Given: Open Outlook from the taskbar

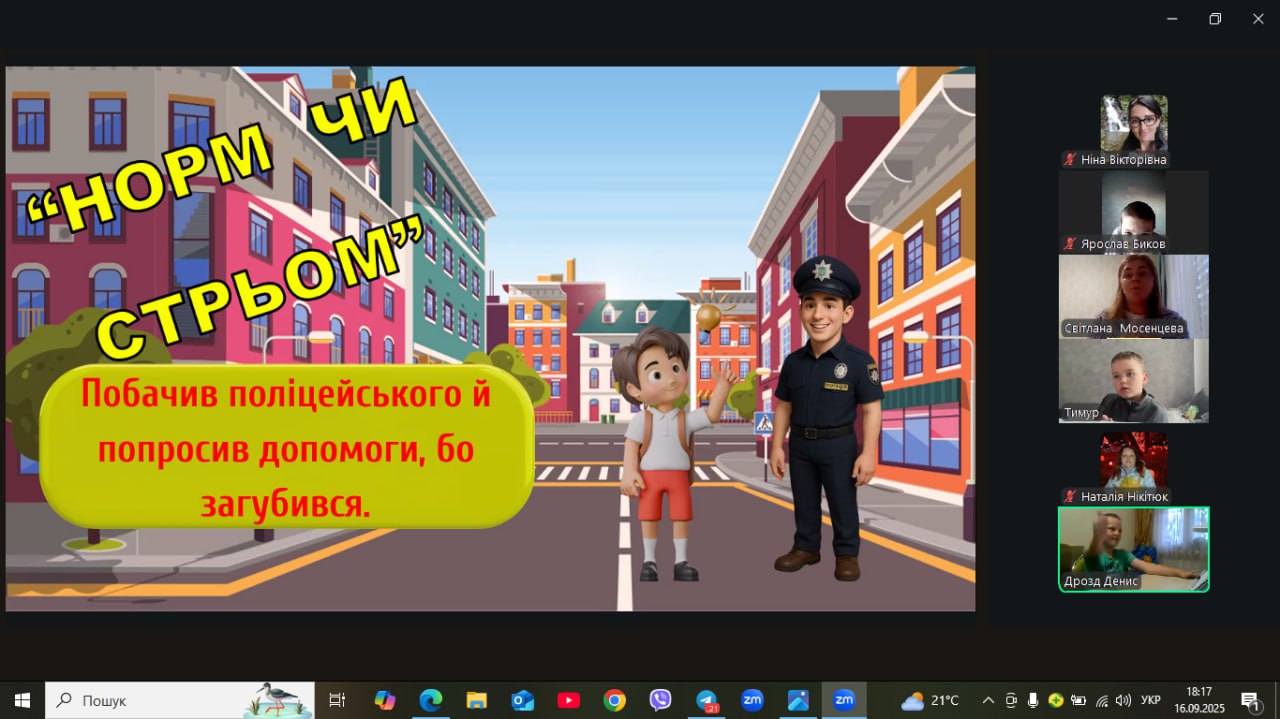Looking at the screenshot, I should 522,700.
